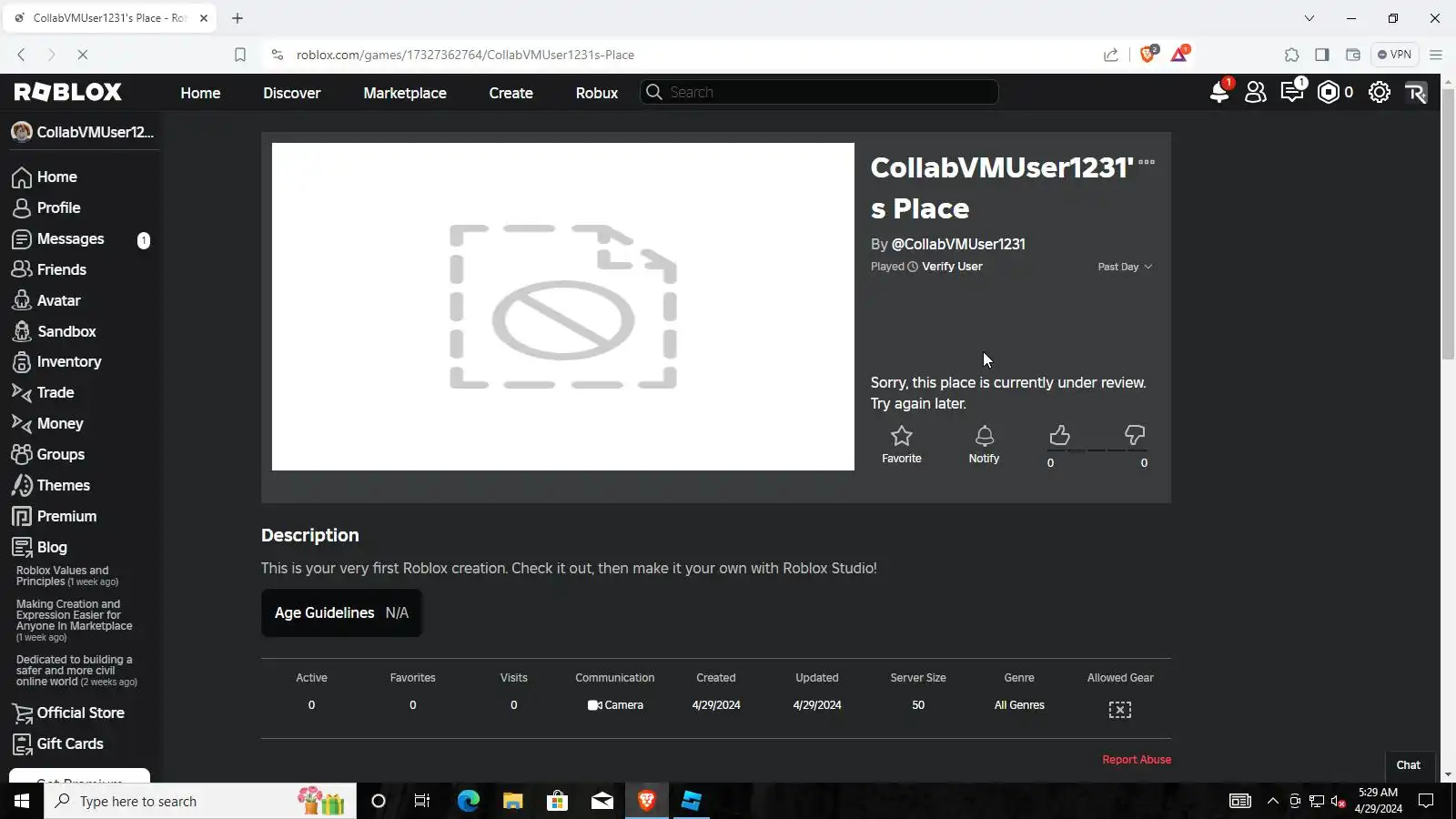Open Blog in the left sidebar
1456x819 pixels.
52,547
